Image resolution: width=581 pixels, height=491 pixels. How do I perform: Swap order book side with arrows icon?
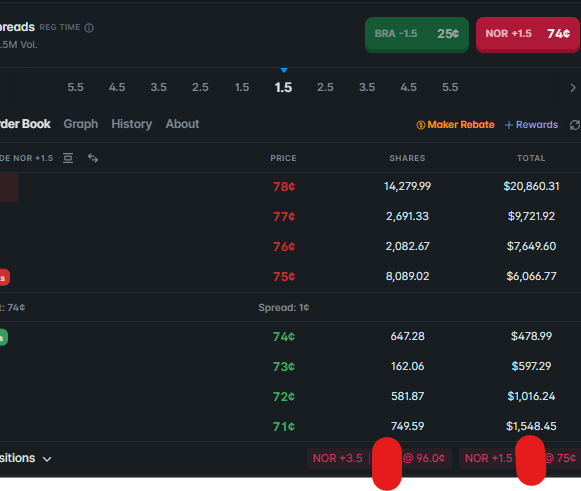point(93,158)
